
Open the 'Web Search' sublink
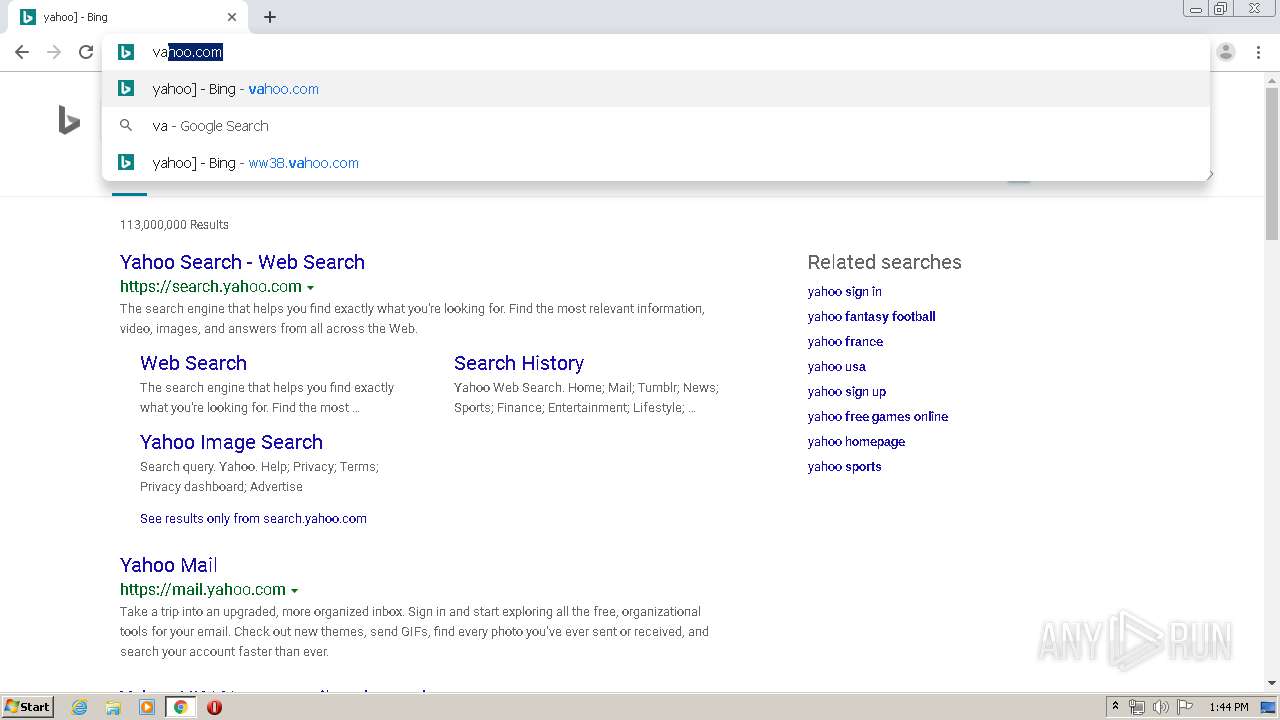tap(193, 363)
